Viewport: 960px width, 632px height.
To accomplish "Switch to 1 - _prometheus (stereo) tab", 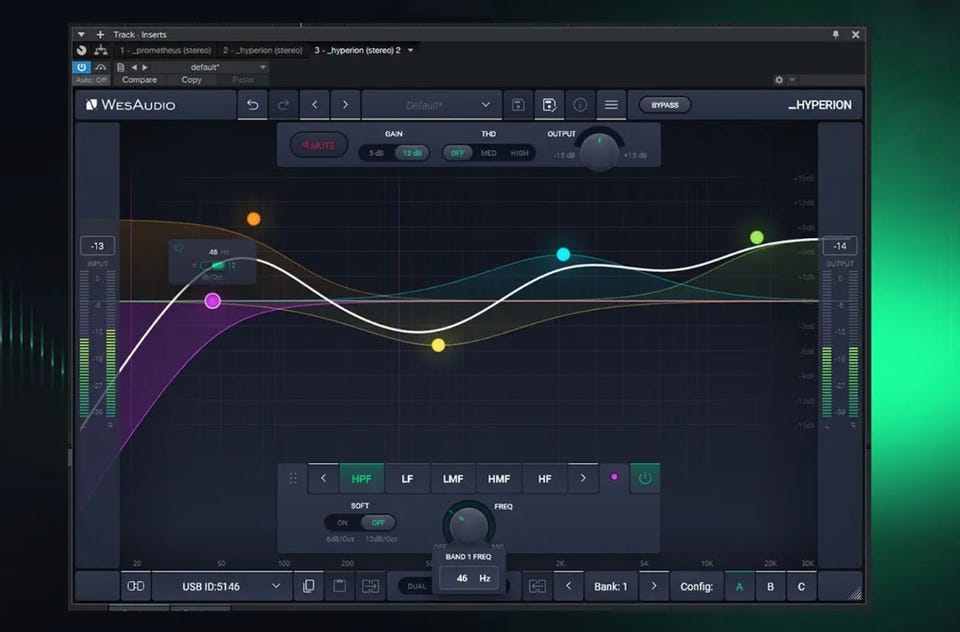I will pyautogui.click(x=165, y=50).
